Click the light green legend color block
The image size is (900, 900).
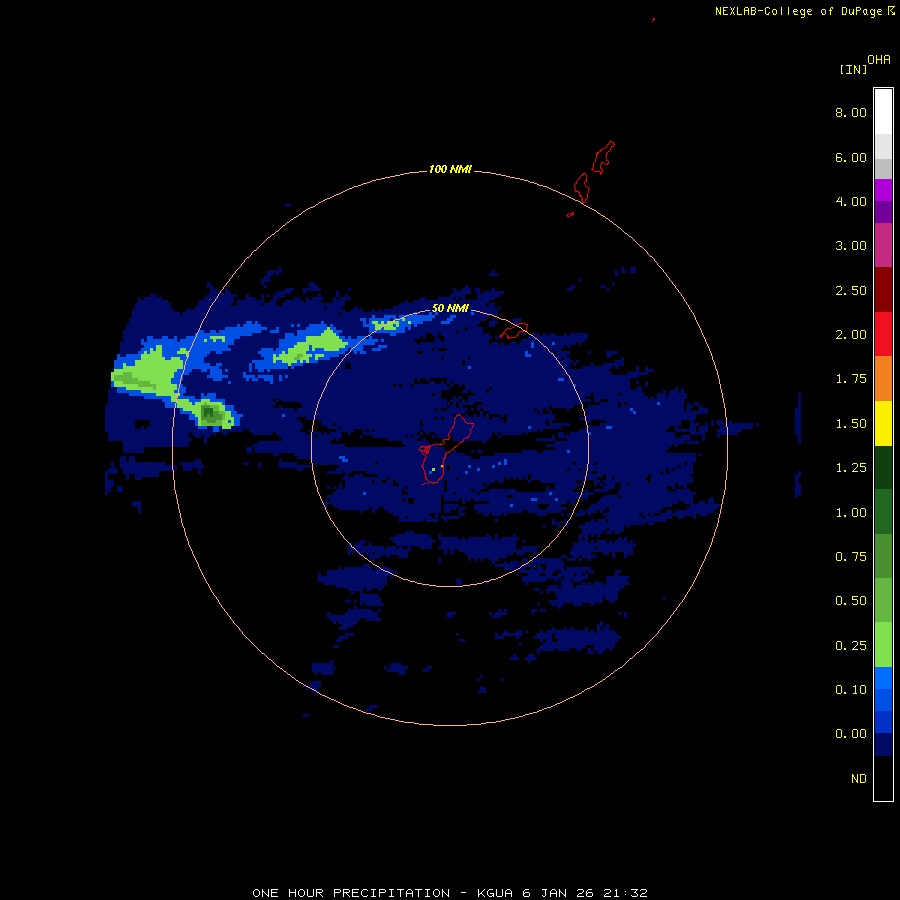(883, 645)
